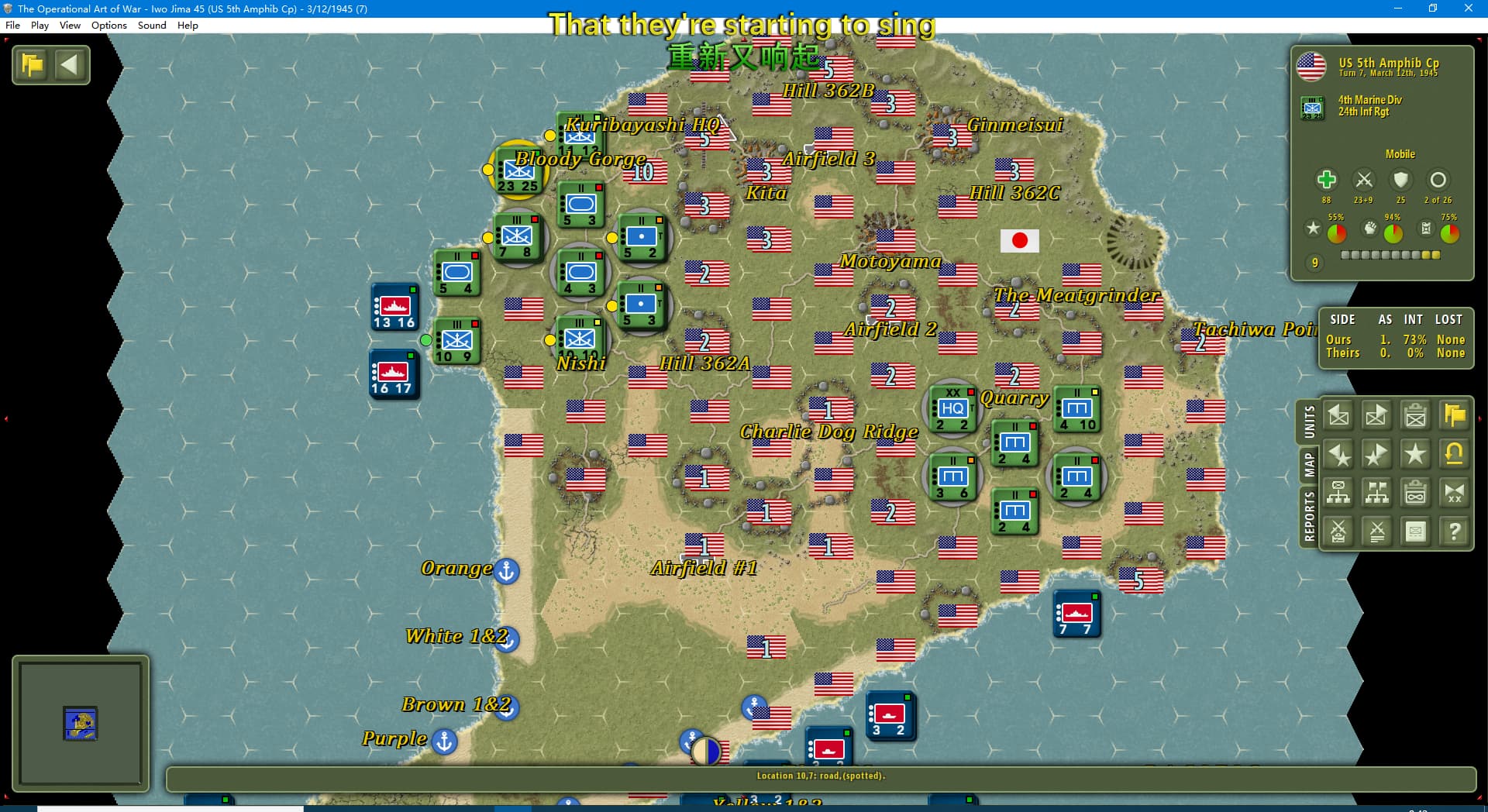Open the Play menu
The image size is (1488, 812).
[40, 25]
